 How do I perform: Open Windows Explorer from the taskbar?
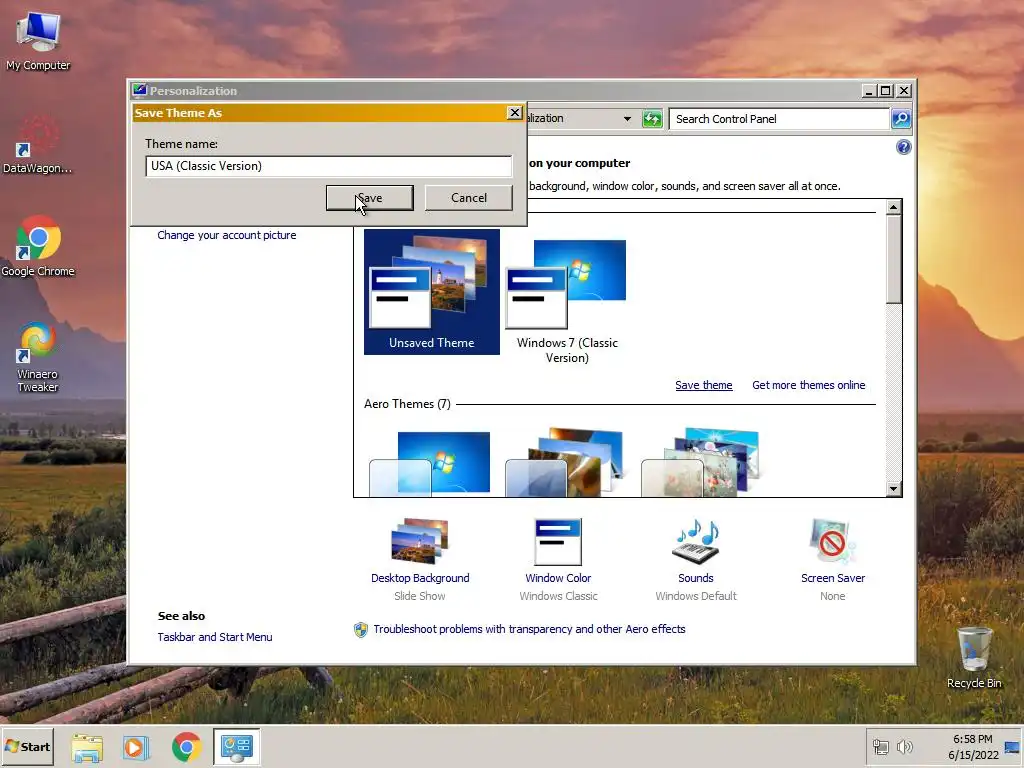click(x=87, y=747)
